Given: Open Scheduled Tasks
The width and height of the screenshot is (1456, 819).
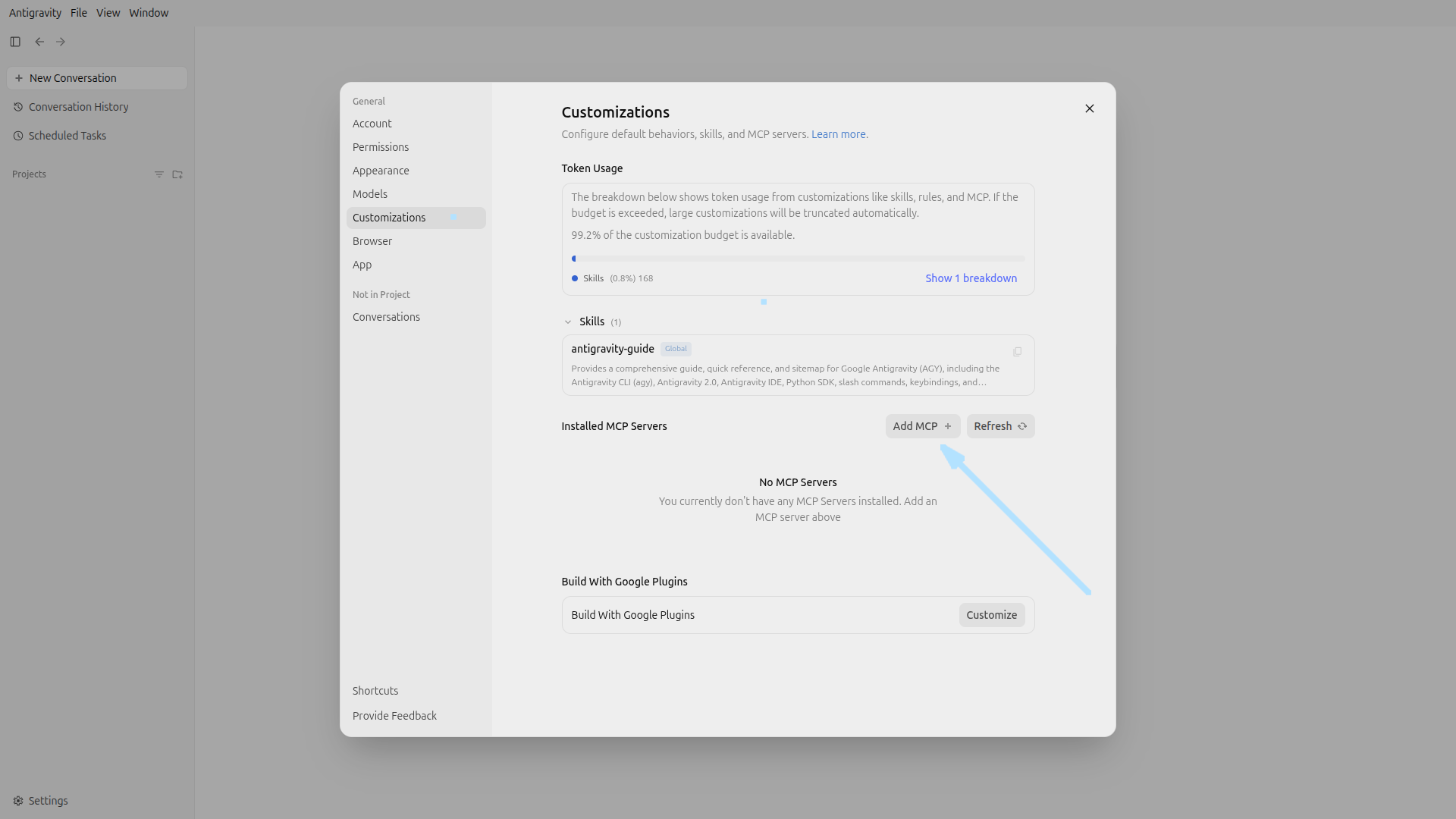Looking at the screenshot, I should coord(97,136).
